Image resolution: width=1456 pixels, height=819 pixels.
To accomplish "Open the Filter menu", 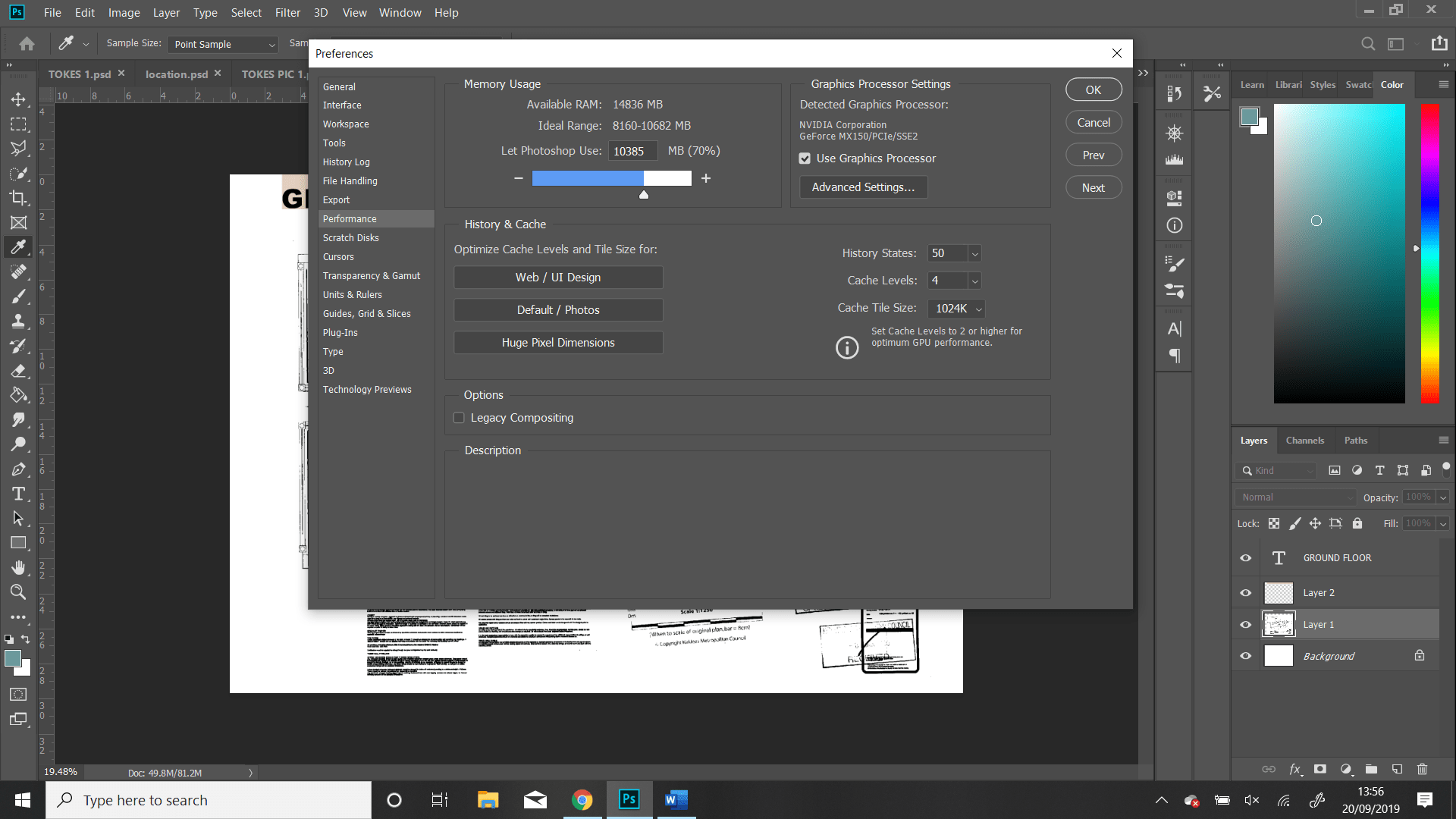I will 287,12.
